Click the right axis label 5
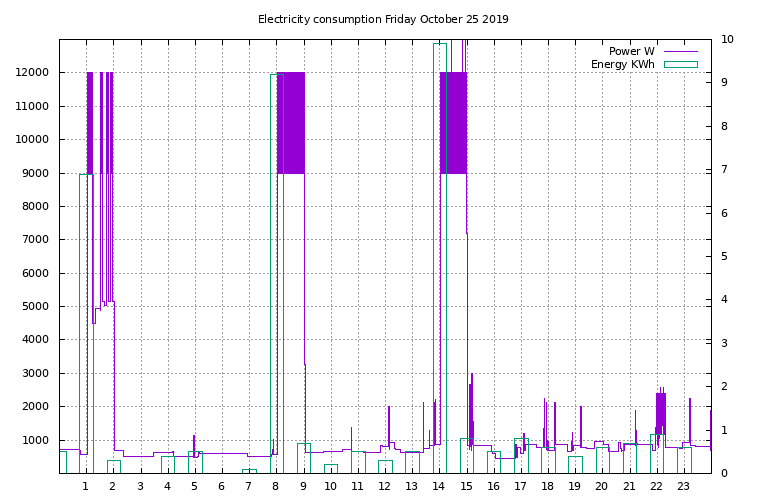The width and height of the screenshot is (768, 500). [724, 257]
